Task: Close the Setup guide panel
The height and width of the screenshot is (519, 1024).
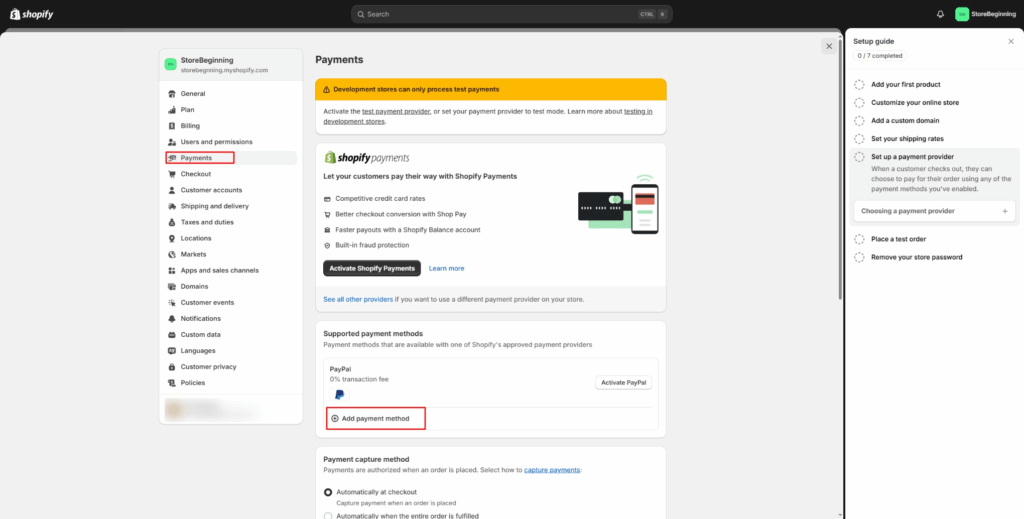Action: point(1010,42)
